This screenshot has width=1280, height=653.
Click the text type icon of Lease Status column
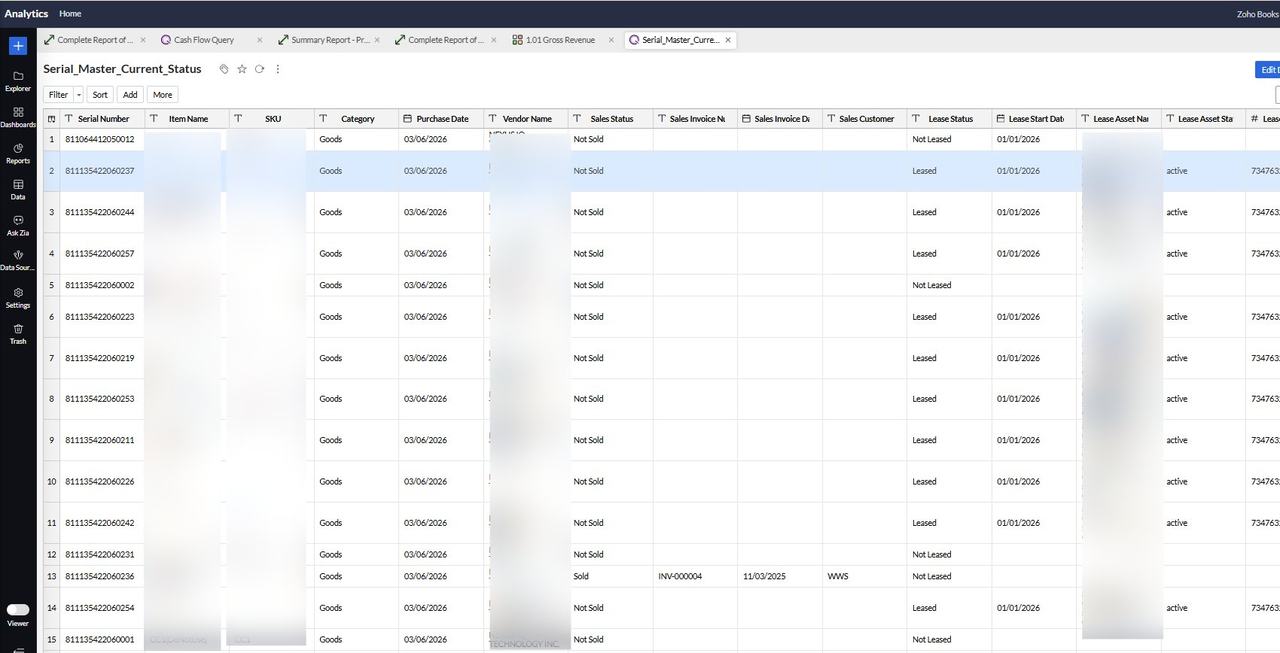916,118
